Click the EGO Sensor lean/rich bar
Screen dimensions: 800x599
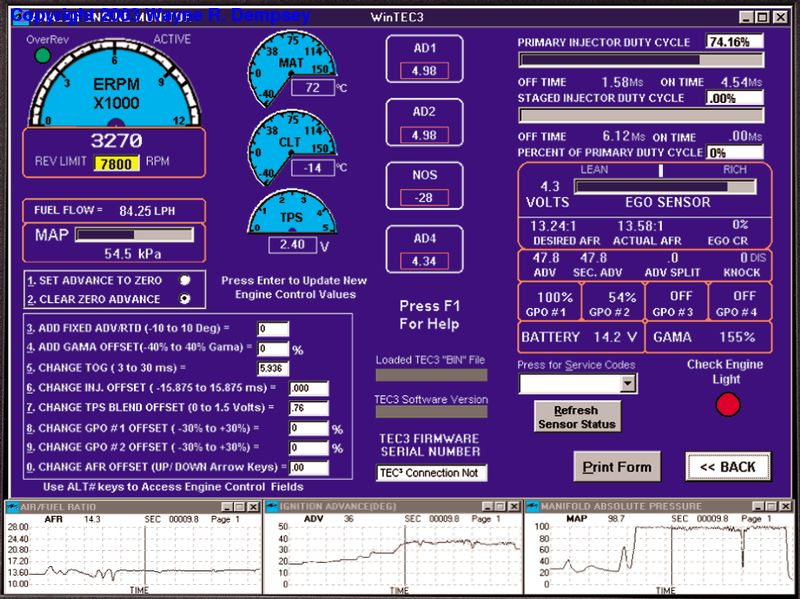(x=664, y=186)
